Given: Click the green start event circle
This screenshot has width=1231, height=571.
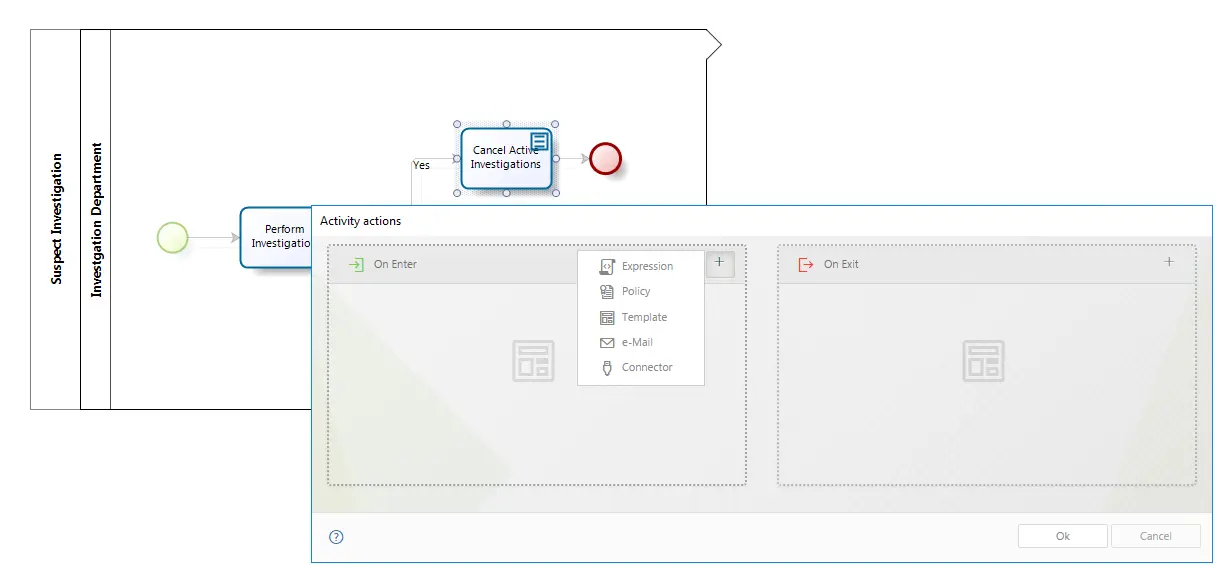Looking at the screenshot, I should click(x=173, y=237).
